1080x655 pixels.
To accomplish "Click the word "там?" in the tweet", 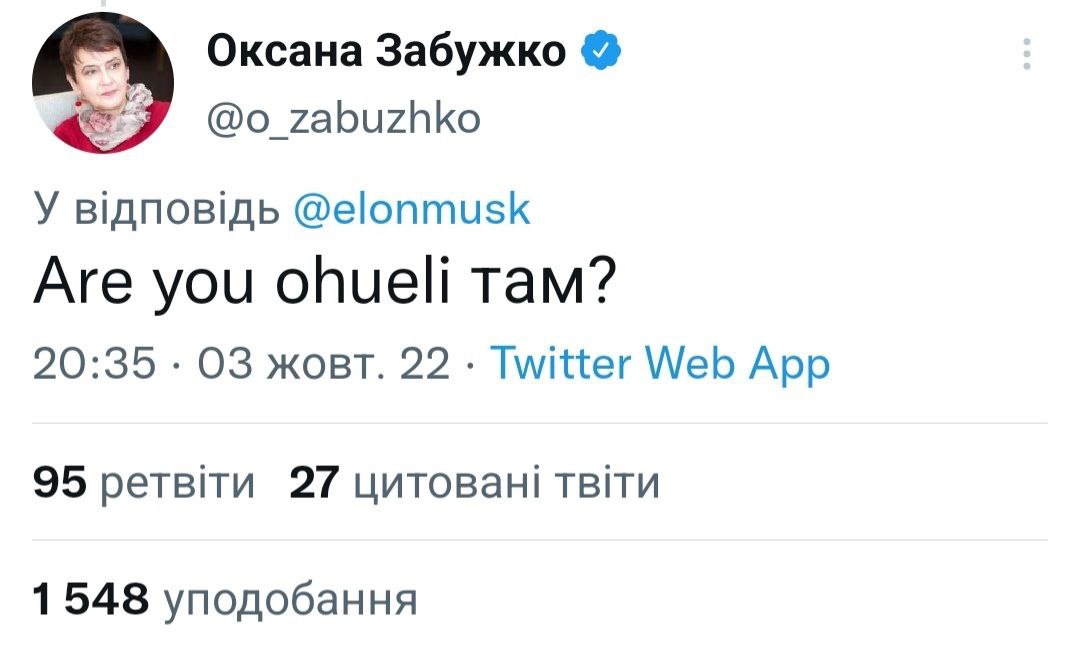I will coord(551,287).
